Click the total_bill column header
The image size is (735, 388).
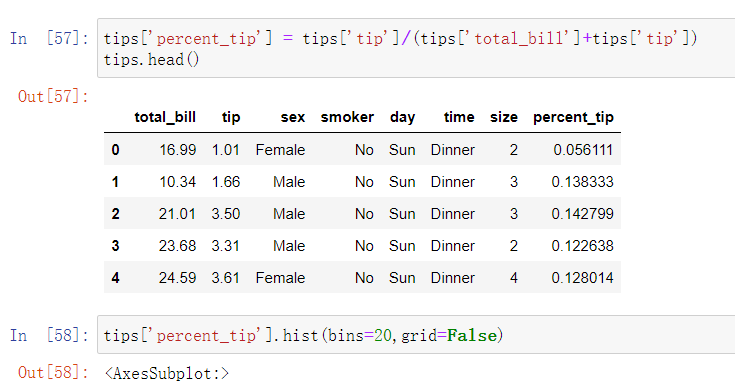click(165, 117)
